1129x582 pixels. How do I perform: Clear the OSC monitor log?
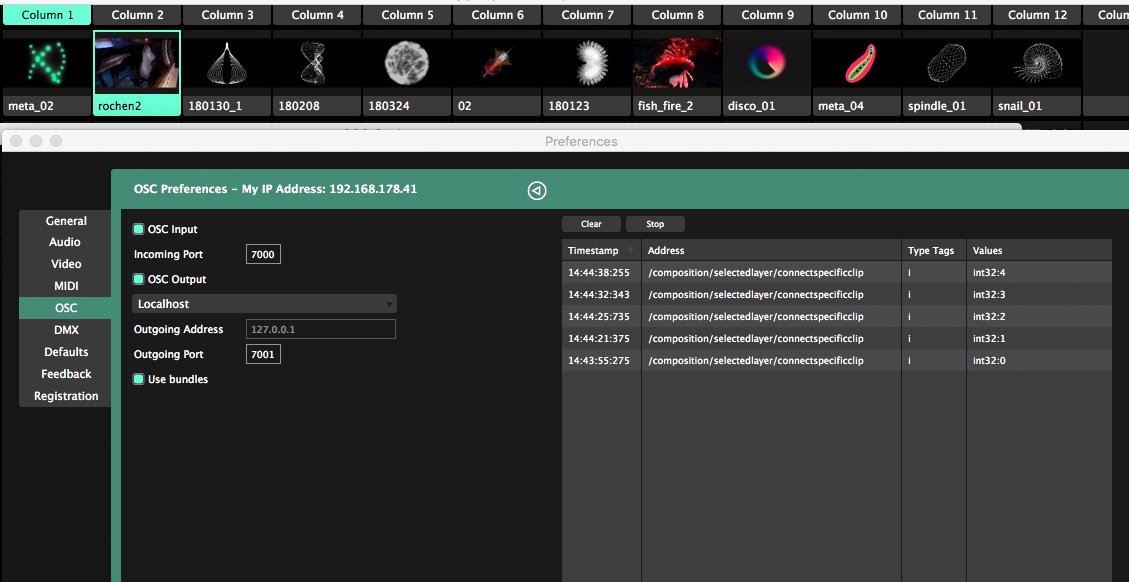(591, 224)
